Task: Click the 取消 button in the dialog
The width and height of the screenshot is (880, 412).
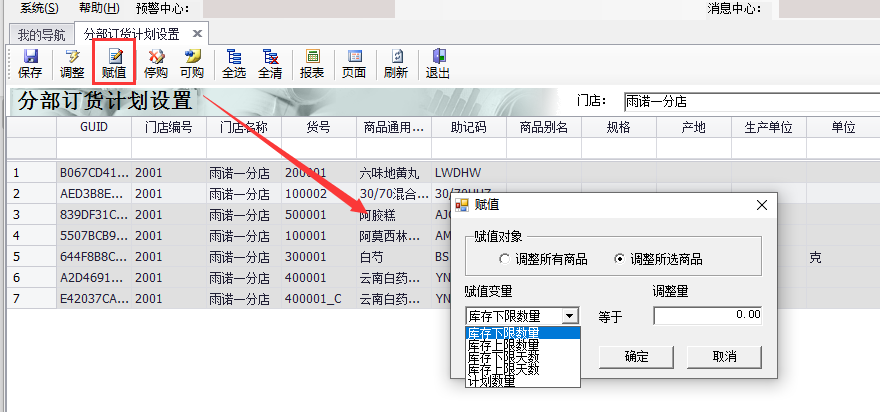Action: (724, 357)
